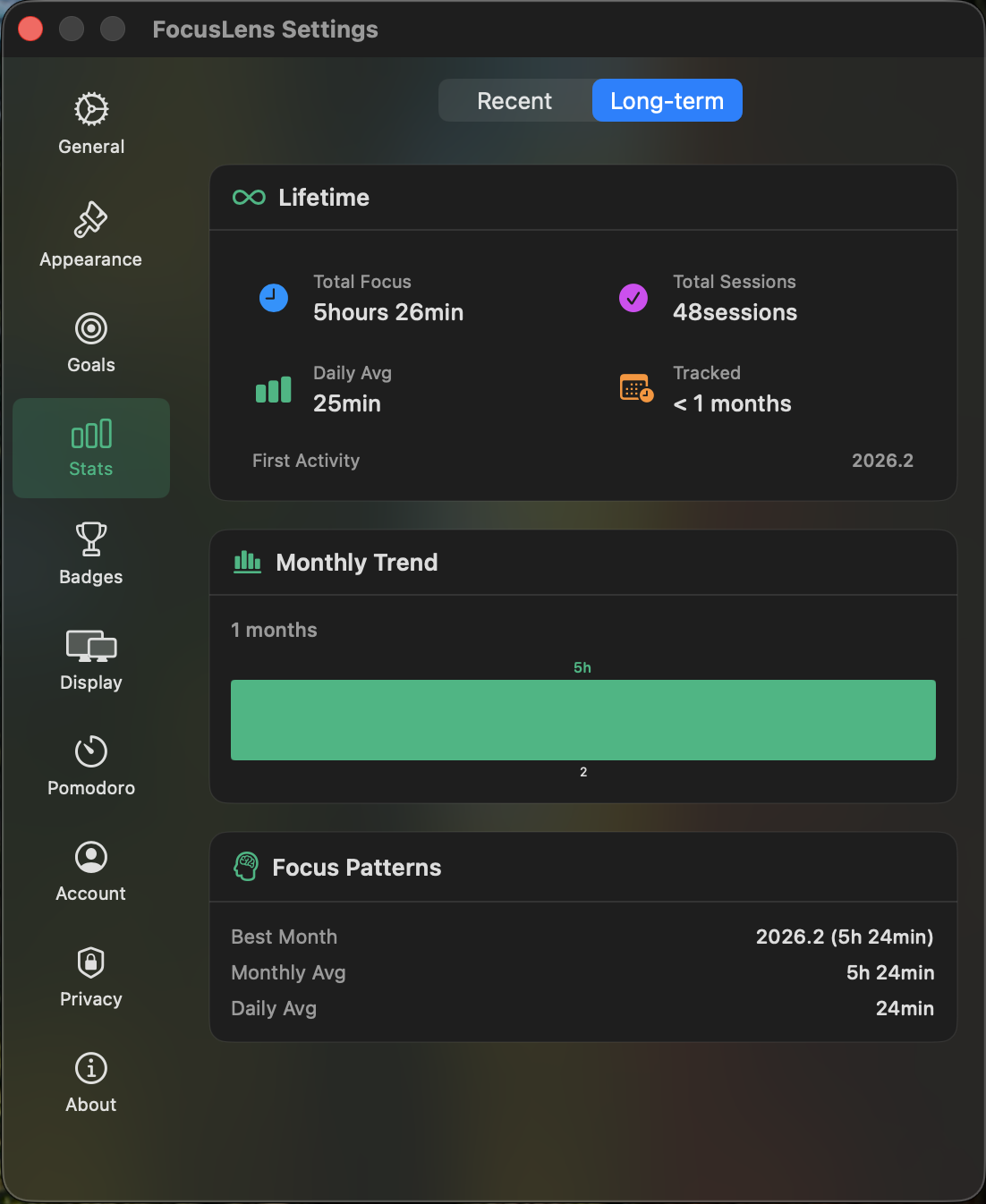Open Account person icon
The image size is (986, 1204).
pyautogui.click(x=91, y=857)
